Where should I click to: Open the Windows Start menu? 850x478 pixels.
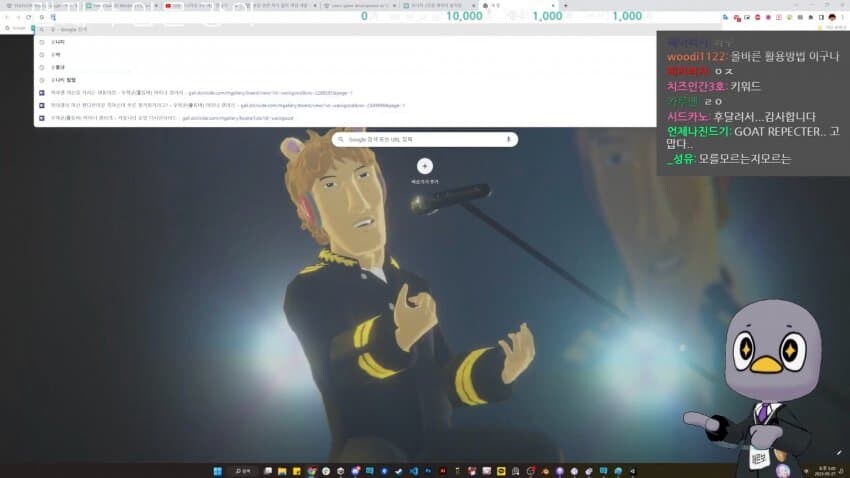coord(217,471)
